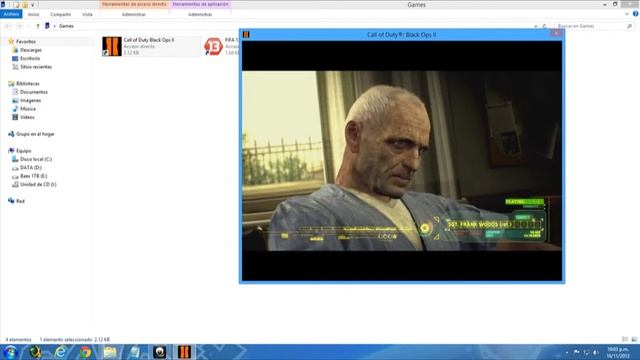Open Administrar tab under Herramientas de aplicación
This screenshot has height=360, width=640.
pyautogui.click(x=200, y=14)
